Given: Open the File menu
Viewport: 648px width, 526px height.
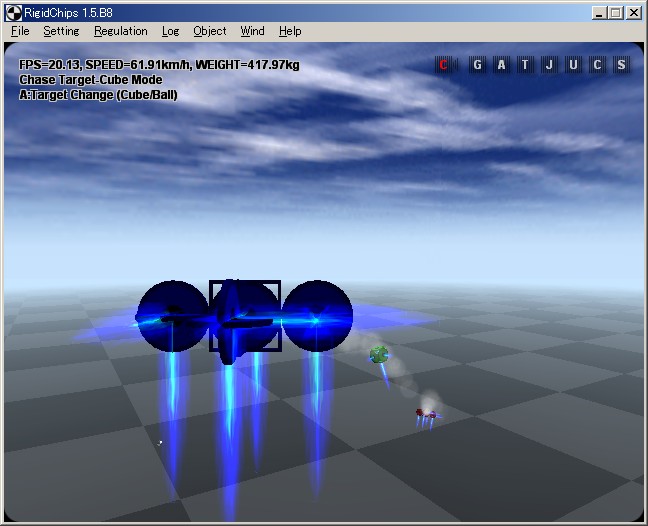Looking at the screenshot, I should pyautogui.click(x=20, y=31).
